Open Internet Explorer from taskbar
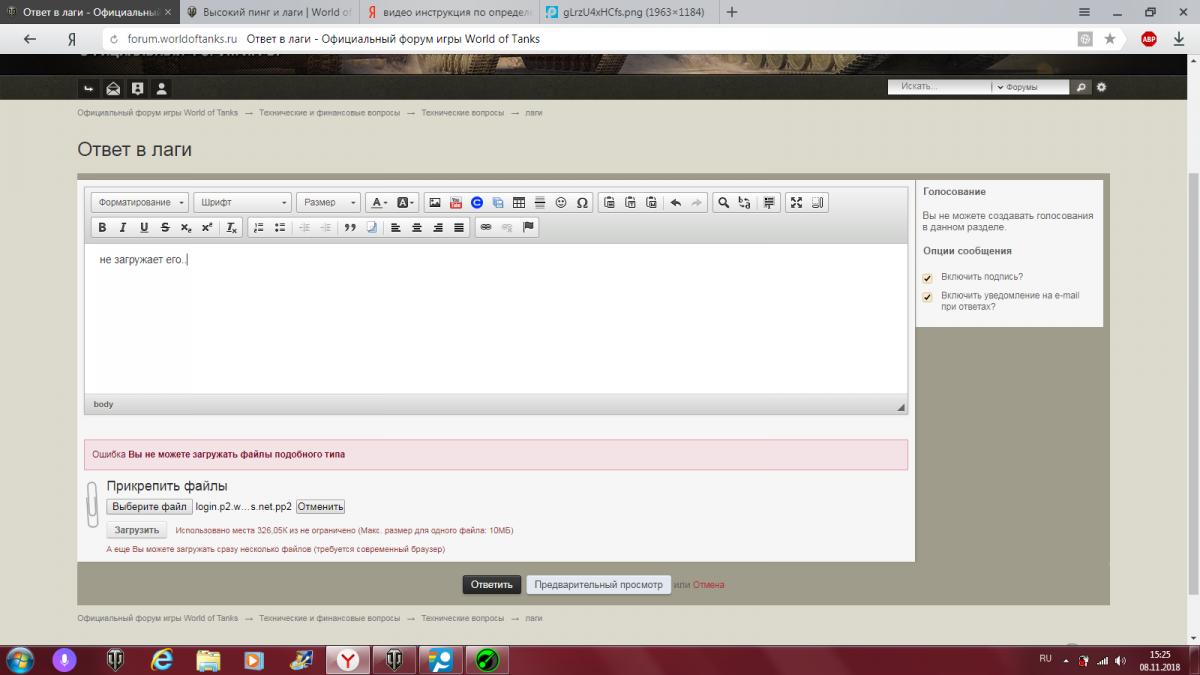1200x675 pixels. pos(161,660)
